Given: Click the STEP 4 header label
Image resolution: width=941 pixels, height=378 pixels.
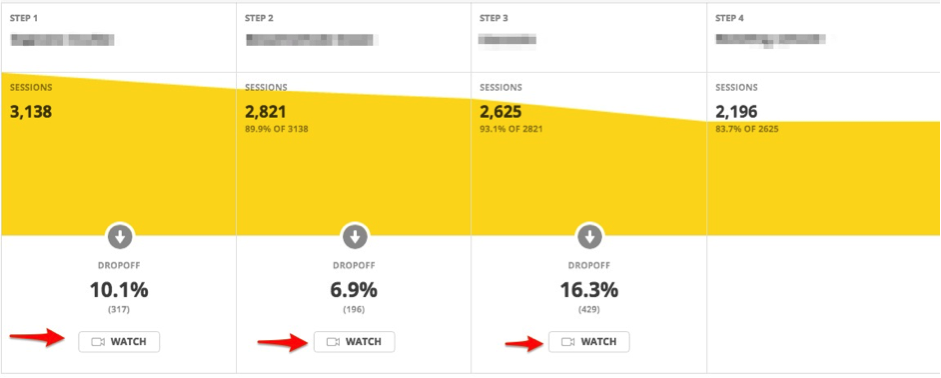Looking at the screenshot, I should click(x=730, y=19).
